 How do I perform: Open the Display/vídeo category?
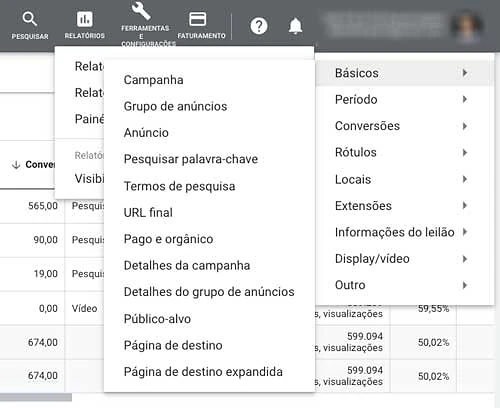click(x=405, y=259)
